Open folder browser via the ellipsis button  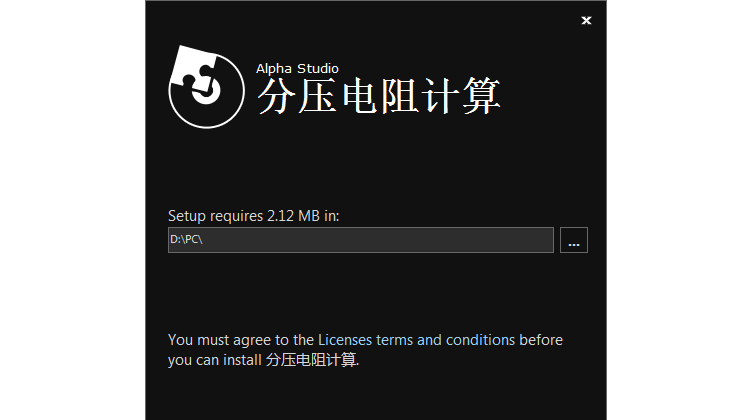(574, 240)
